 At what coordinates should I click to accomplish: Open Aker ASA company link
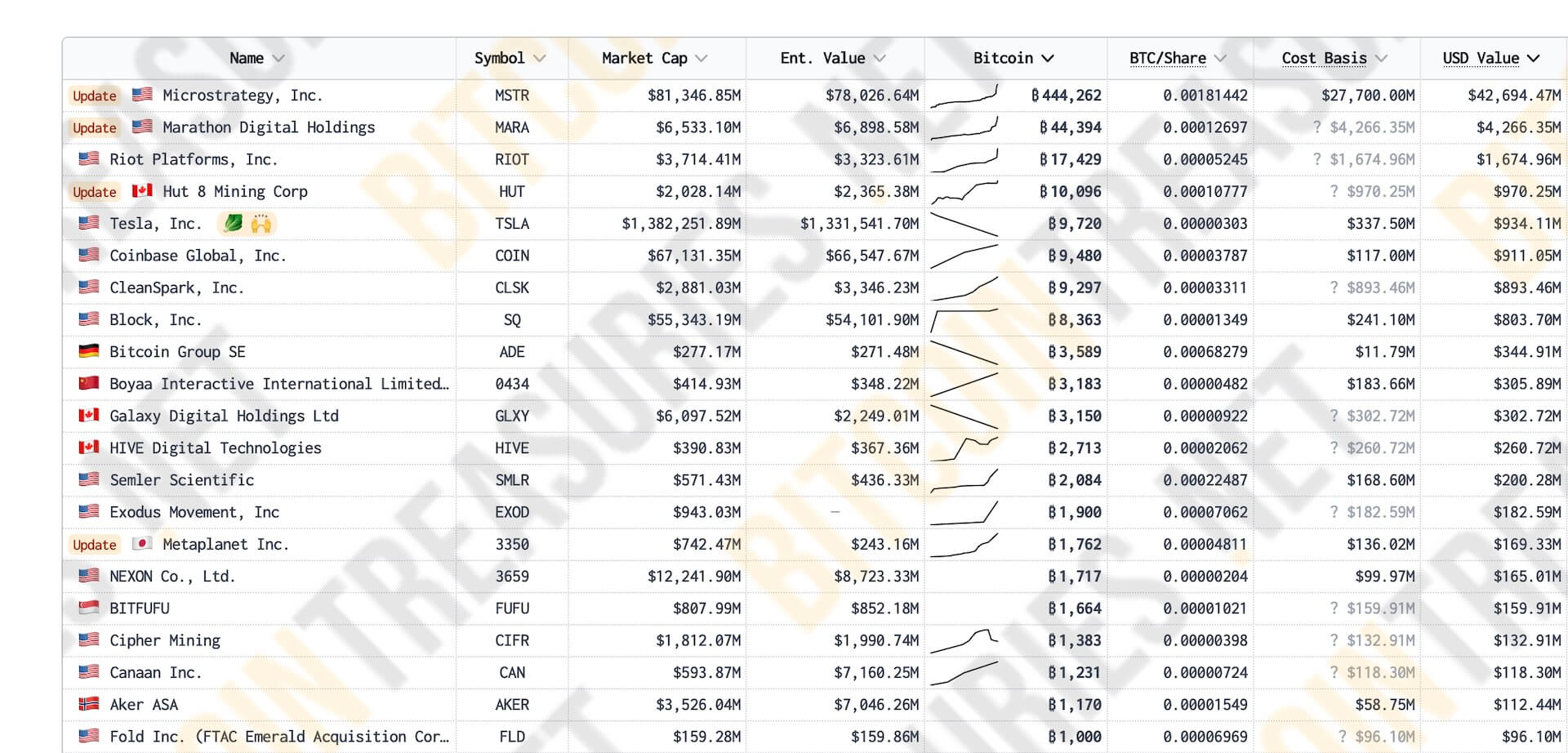click(x=144, y=705)
